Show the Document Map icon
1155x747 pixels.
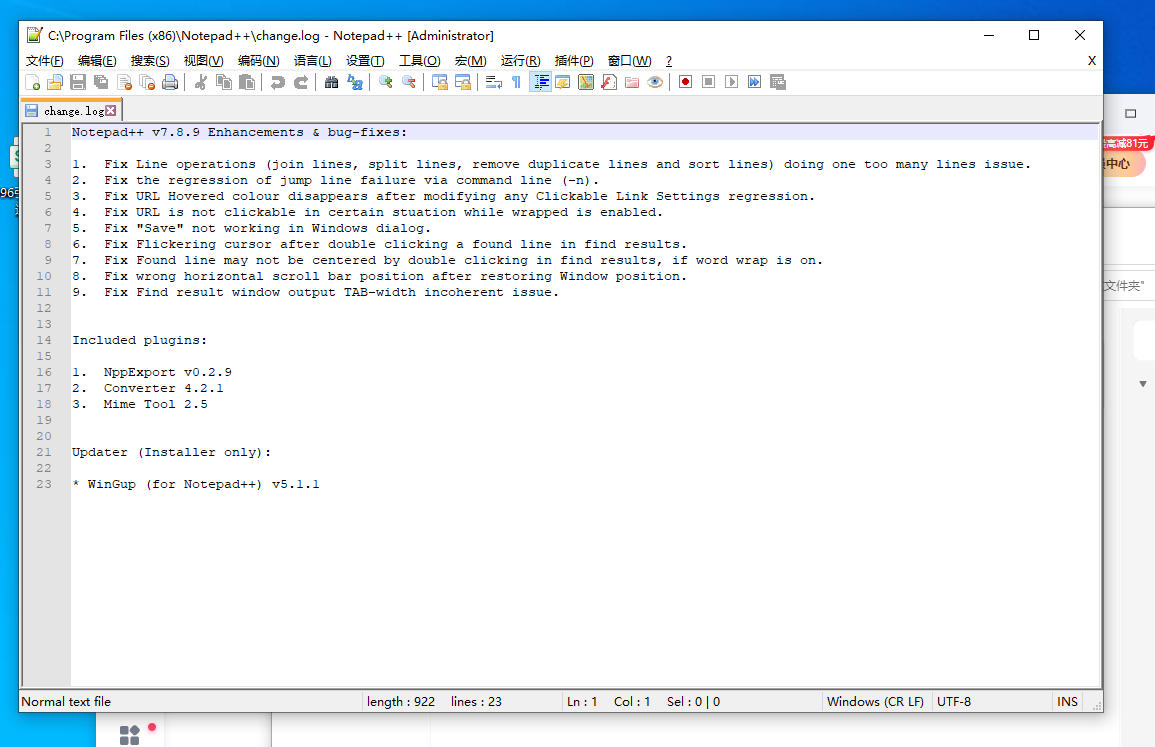point(586,82)
